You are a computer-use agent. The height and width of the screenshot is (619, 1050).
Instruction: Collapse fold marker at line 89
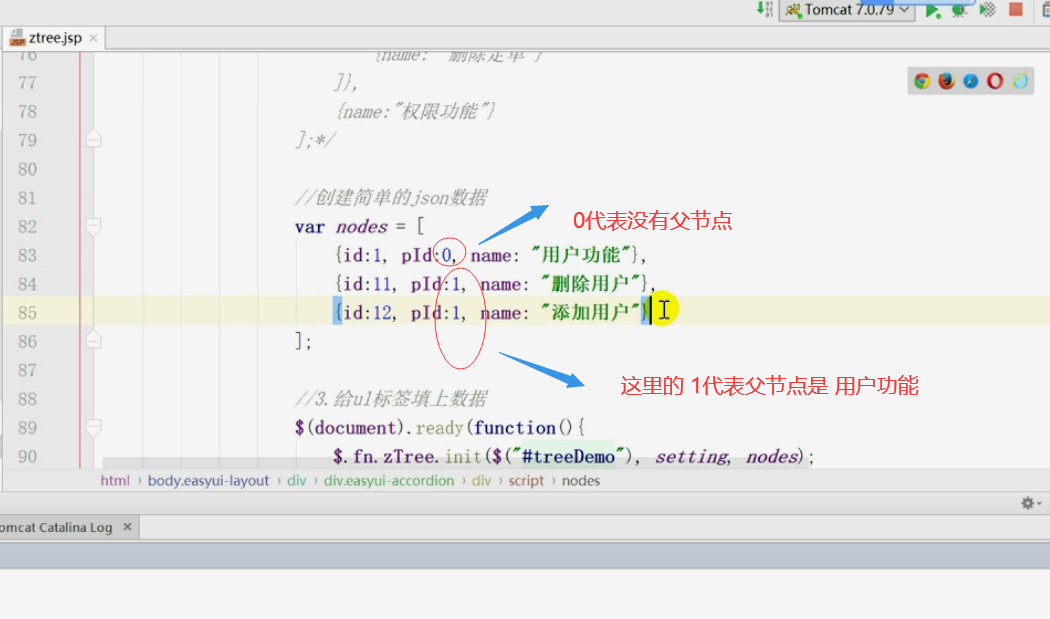[94, 427]
